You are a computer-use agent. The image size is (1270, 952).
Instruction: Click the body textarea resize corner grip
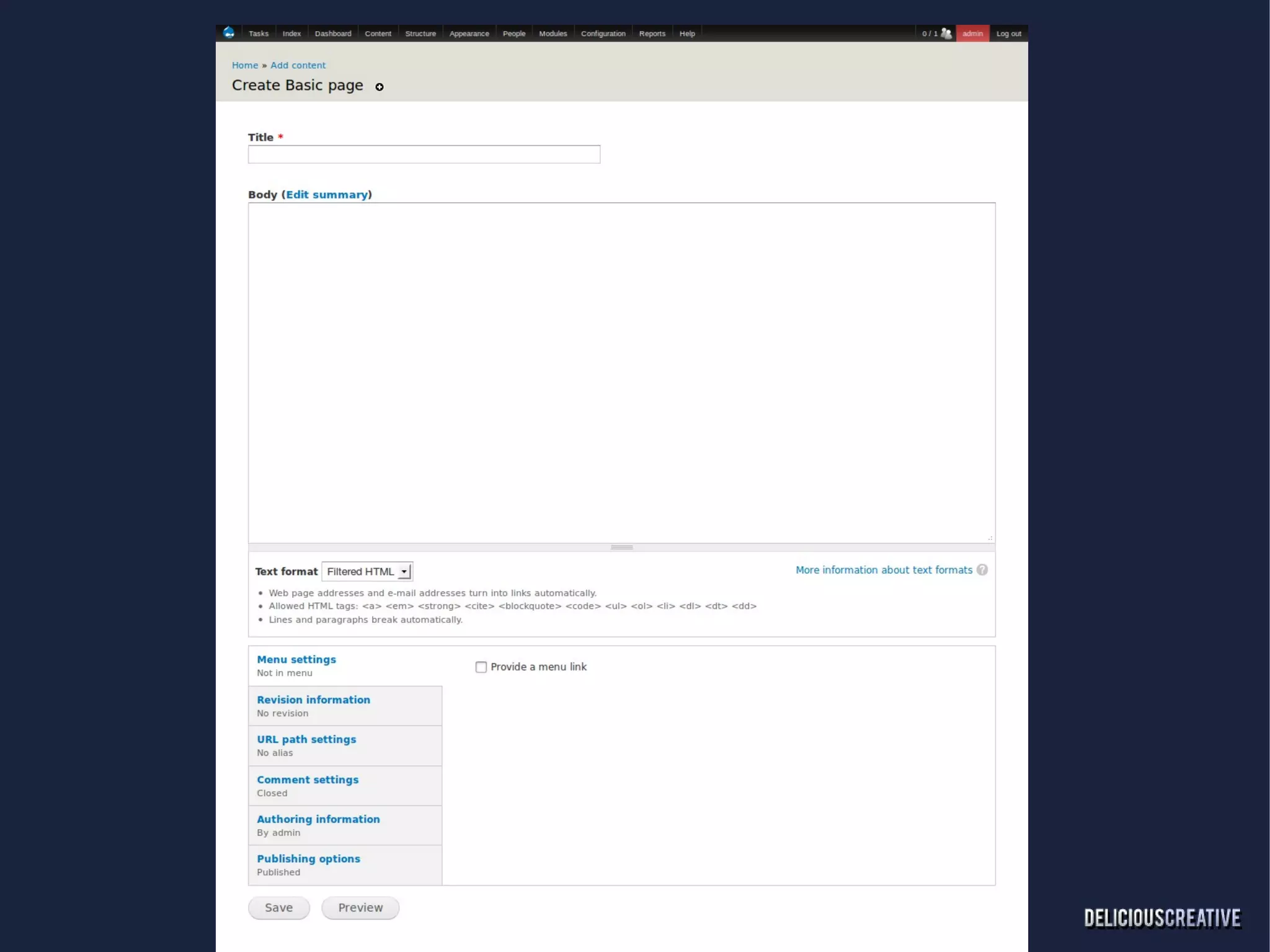tap(990, 538)
